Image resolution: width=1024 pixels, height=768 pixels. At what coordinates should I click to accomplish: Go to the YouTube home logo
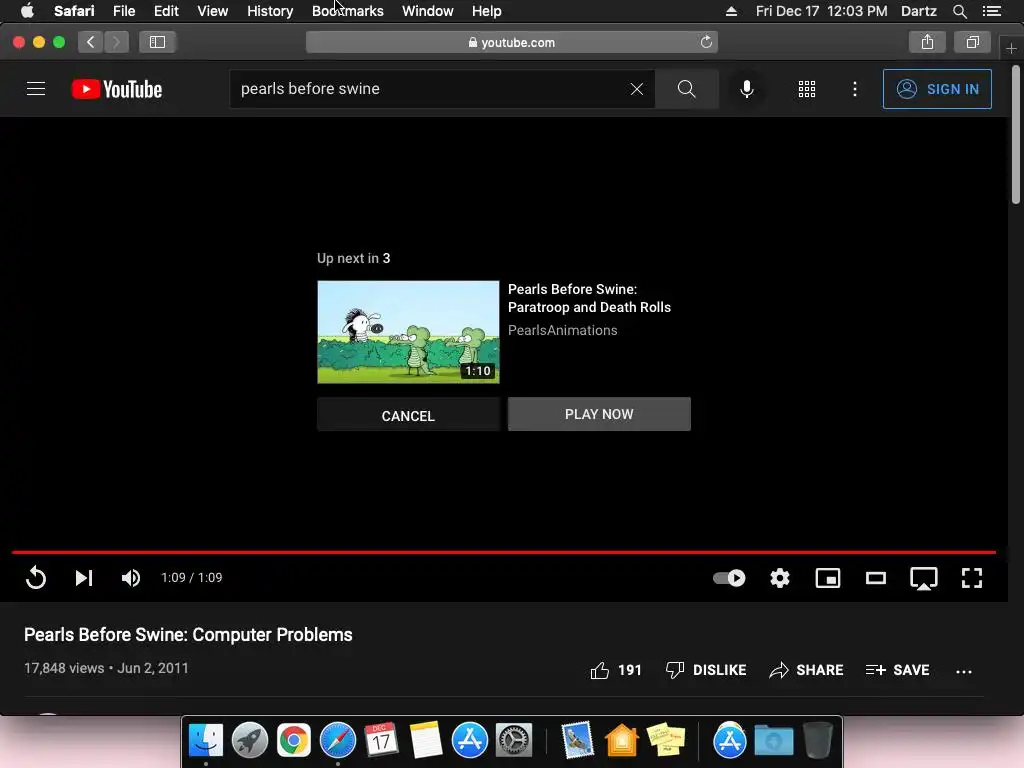click(x=117, y=89)
